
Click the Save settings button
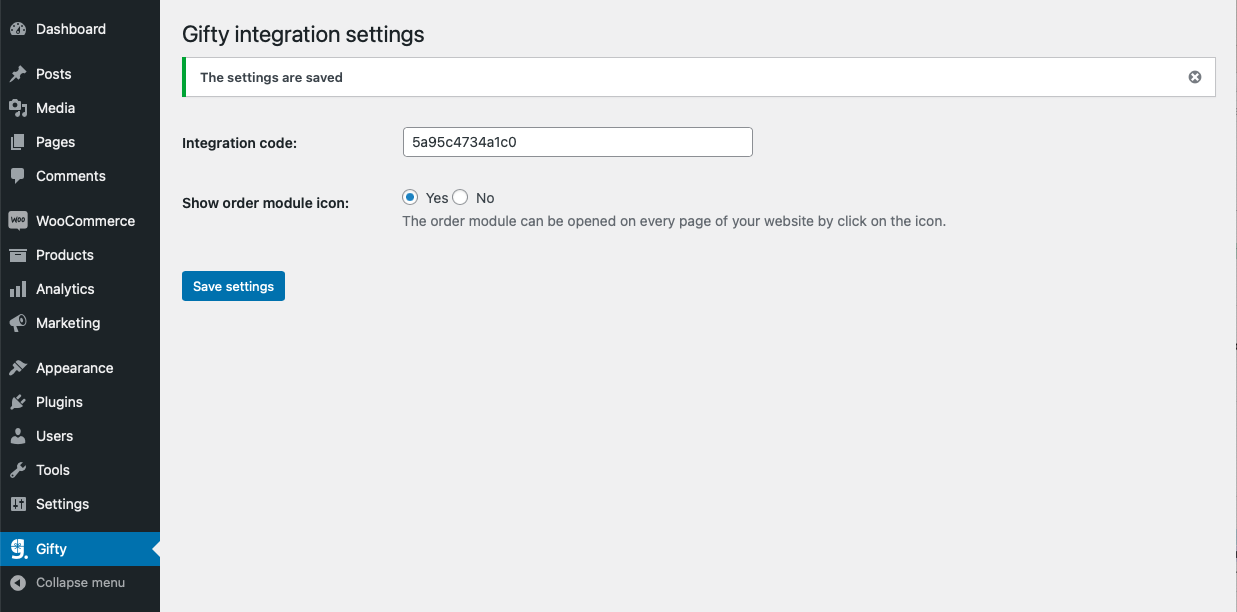[233, 286]
